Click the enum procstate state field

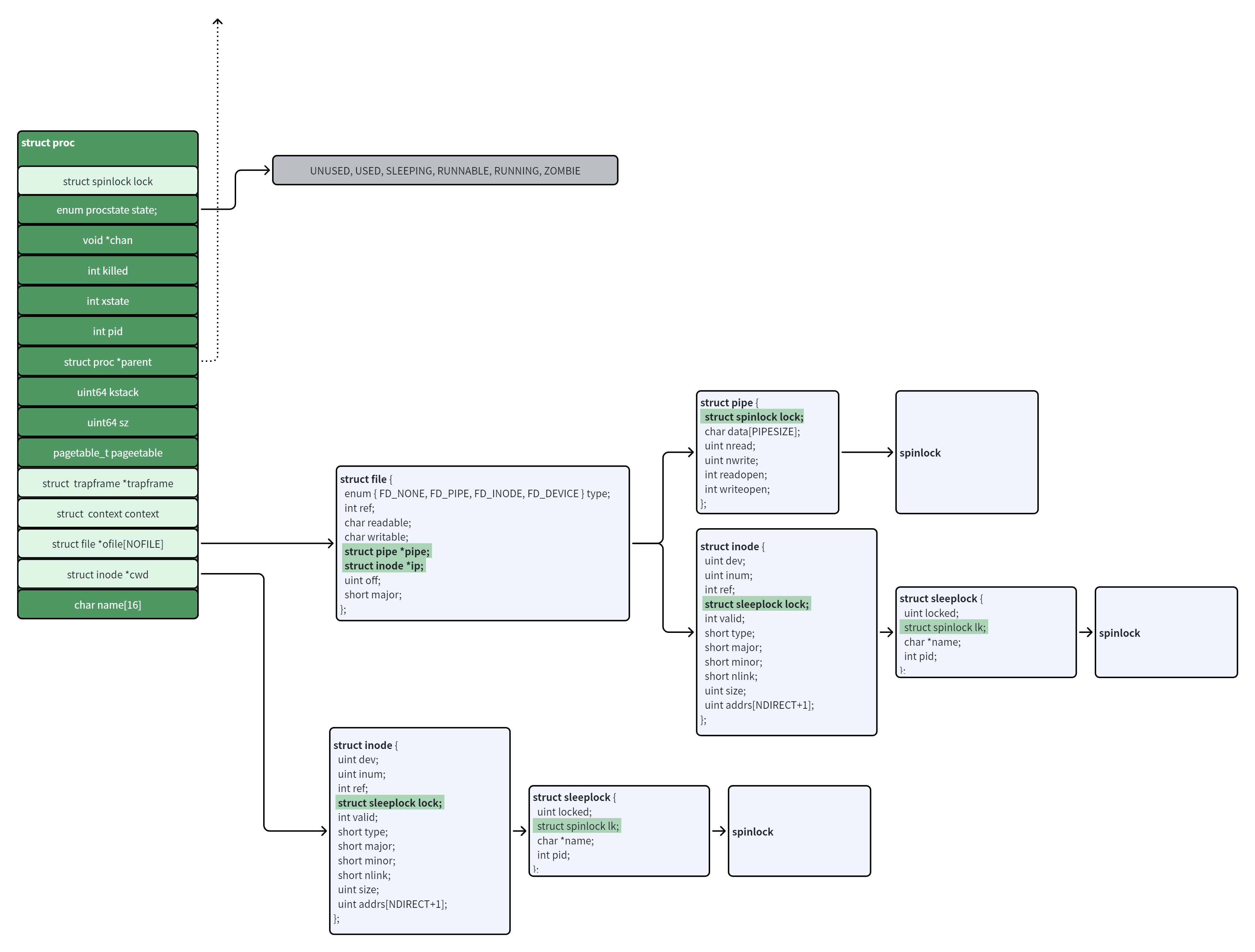108,210
